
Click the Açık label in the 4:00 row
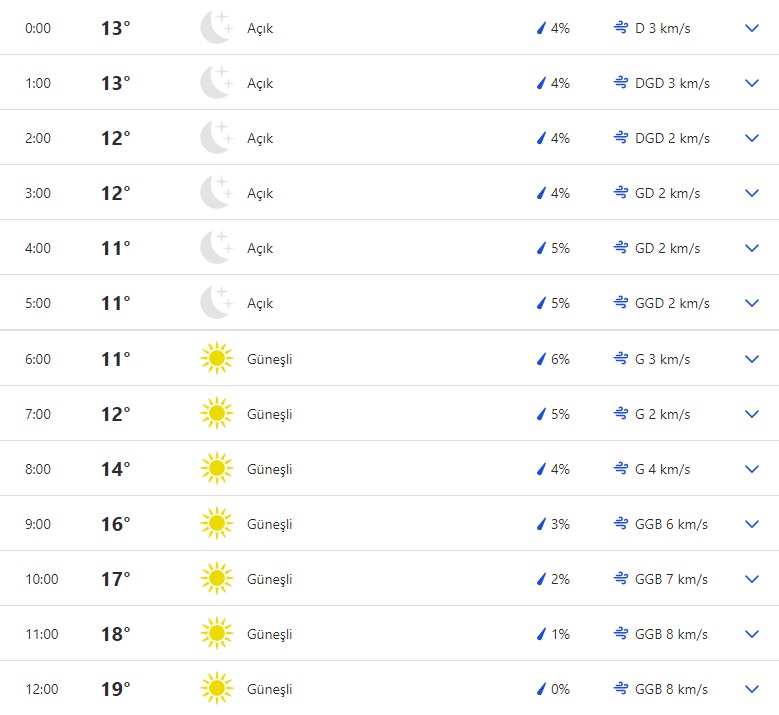(x=260, y=248)
